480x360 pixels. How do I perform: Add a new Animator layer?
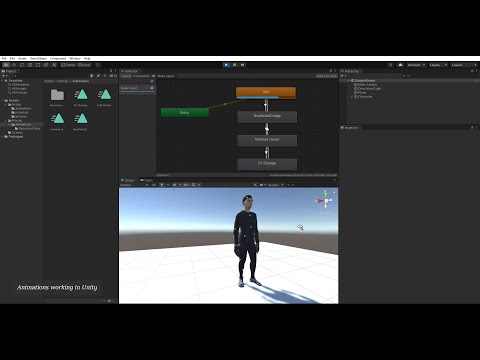click(x=152, y=81)
